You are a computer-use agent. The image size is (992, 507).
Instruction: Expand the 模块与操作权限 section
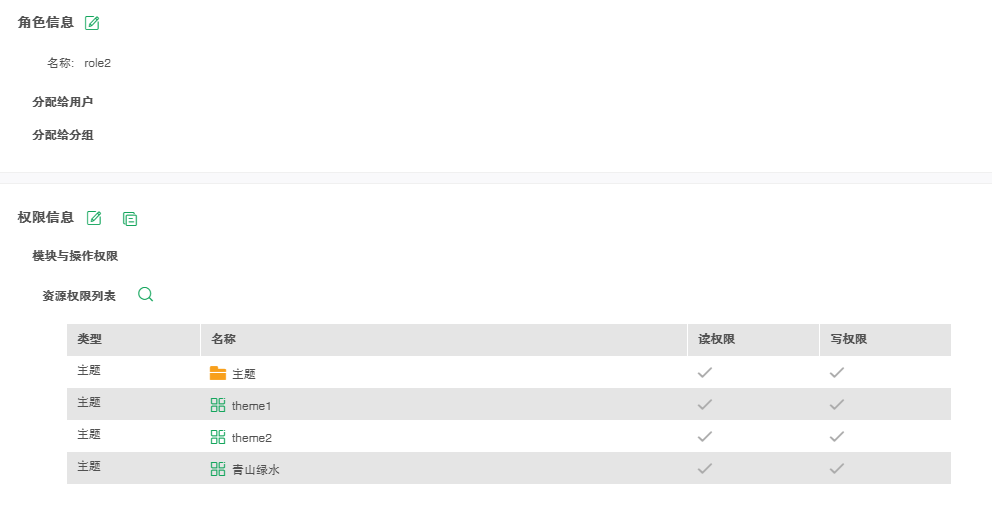75,256
